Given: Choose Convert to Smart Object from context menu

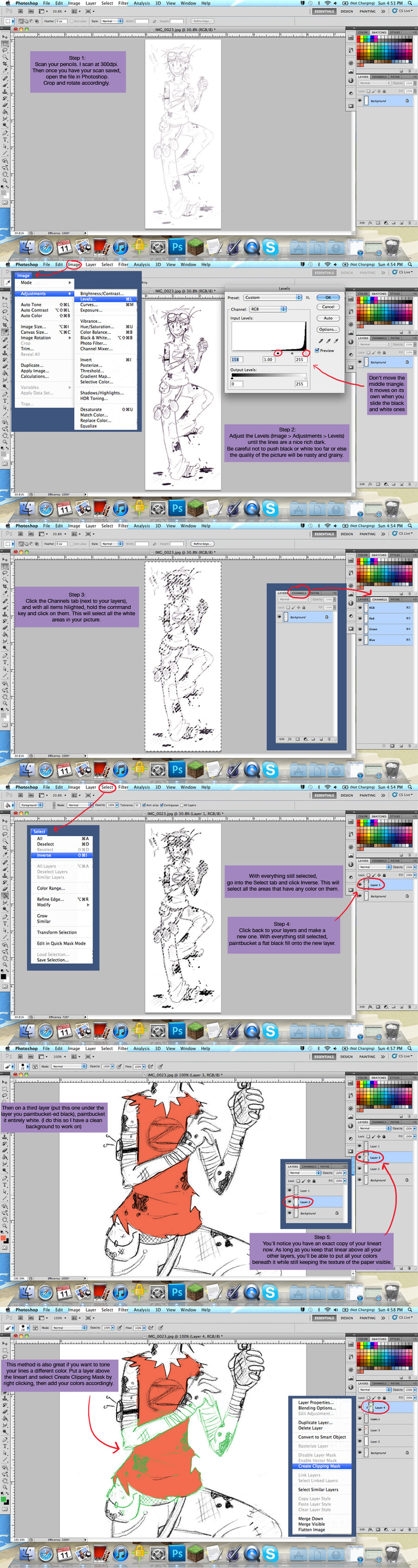Looking at the screenshot, I should click(322, 1437).
